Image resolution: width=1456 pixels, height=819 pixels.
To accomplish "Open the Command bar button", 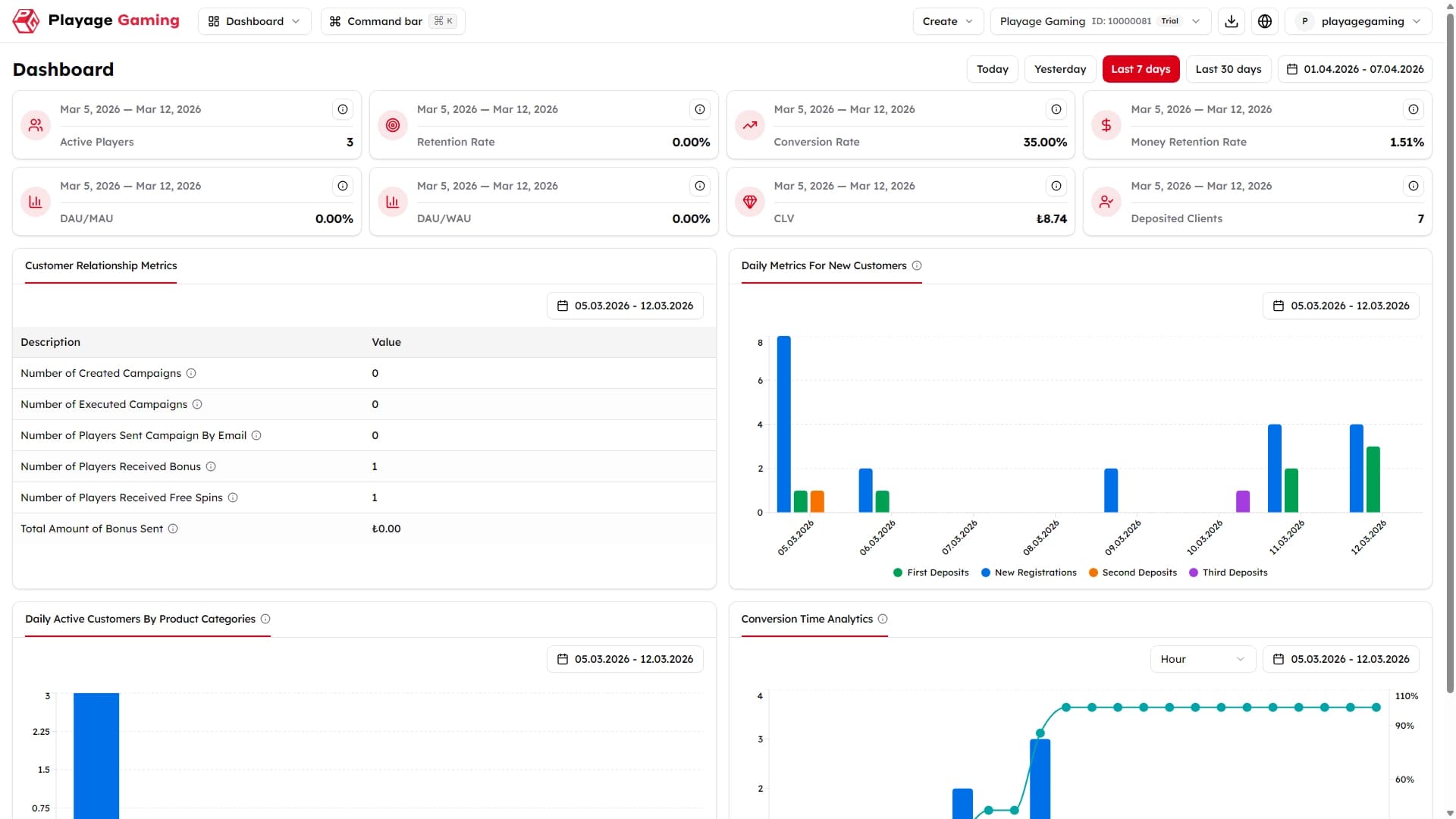I will 393,21.
